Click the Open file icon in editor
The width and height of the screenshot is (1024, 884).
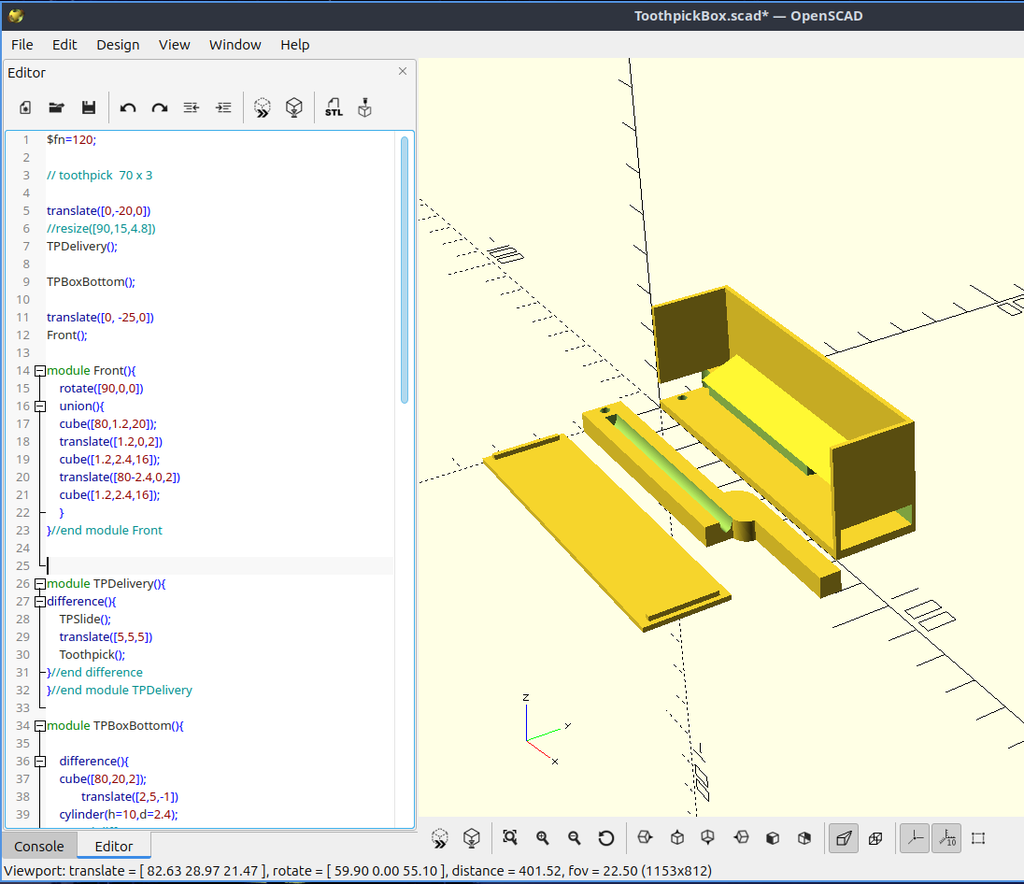(x=57, y=108)
